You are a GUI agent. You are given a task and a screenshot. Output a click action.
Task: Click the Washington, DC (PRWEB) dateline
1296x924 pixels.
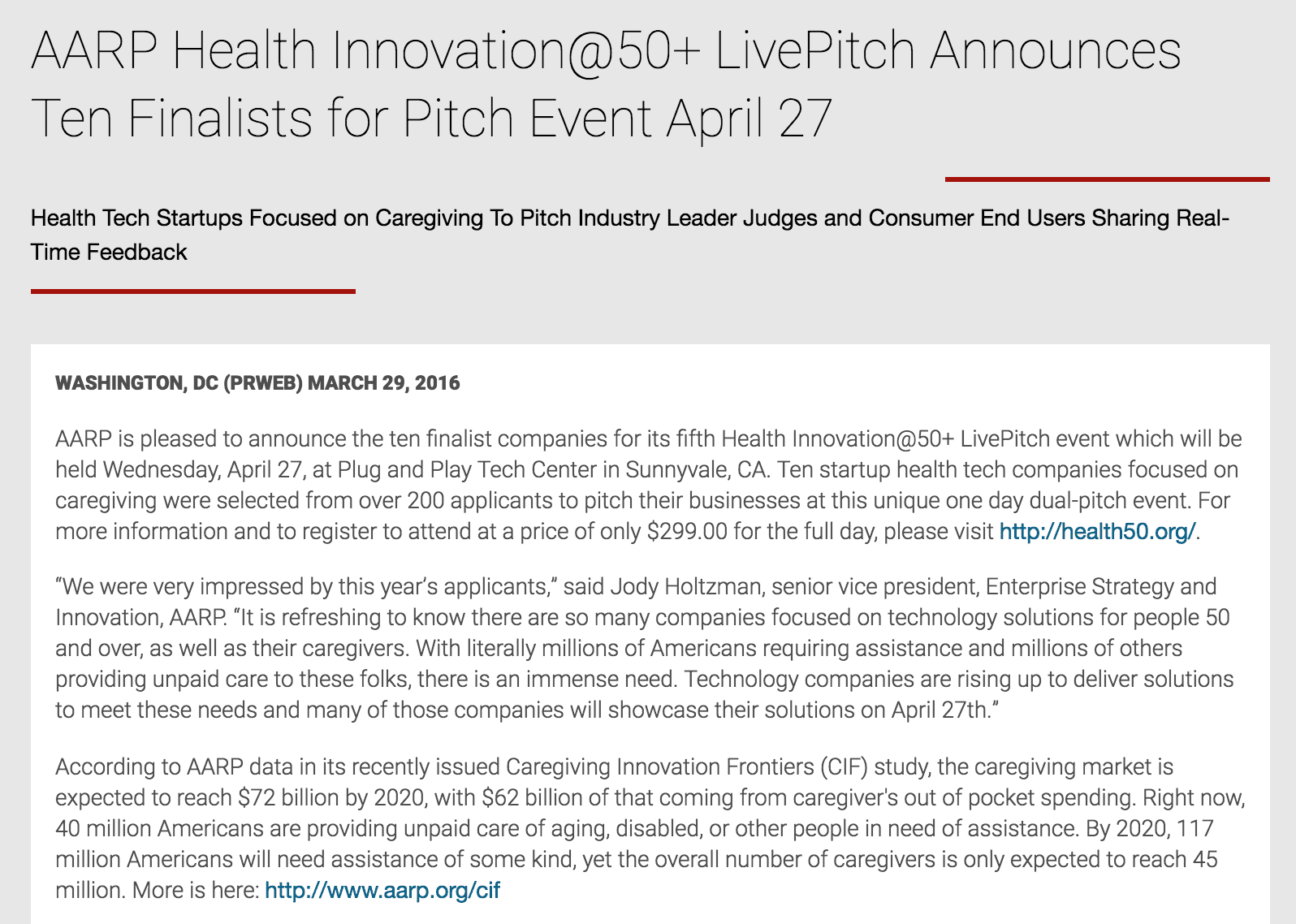(180, 383)
